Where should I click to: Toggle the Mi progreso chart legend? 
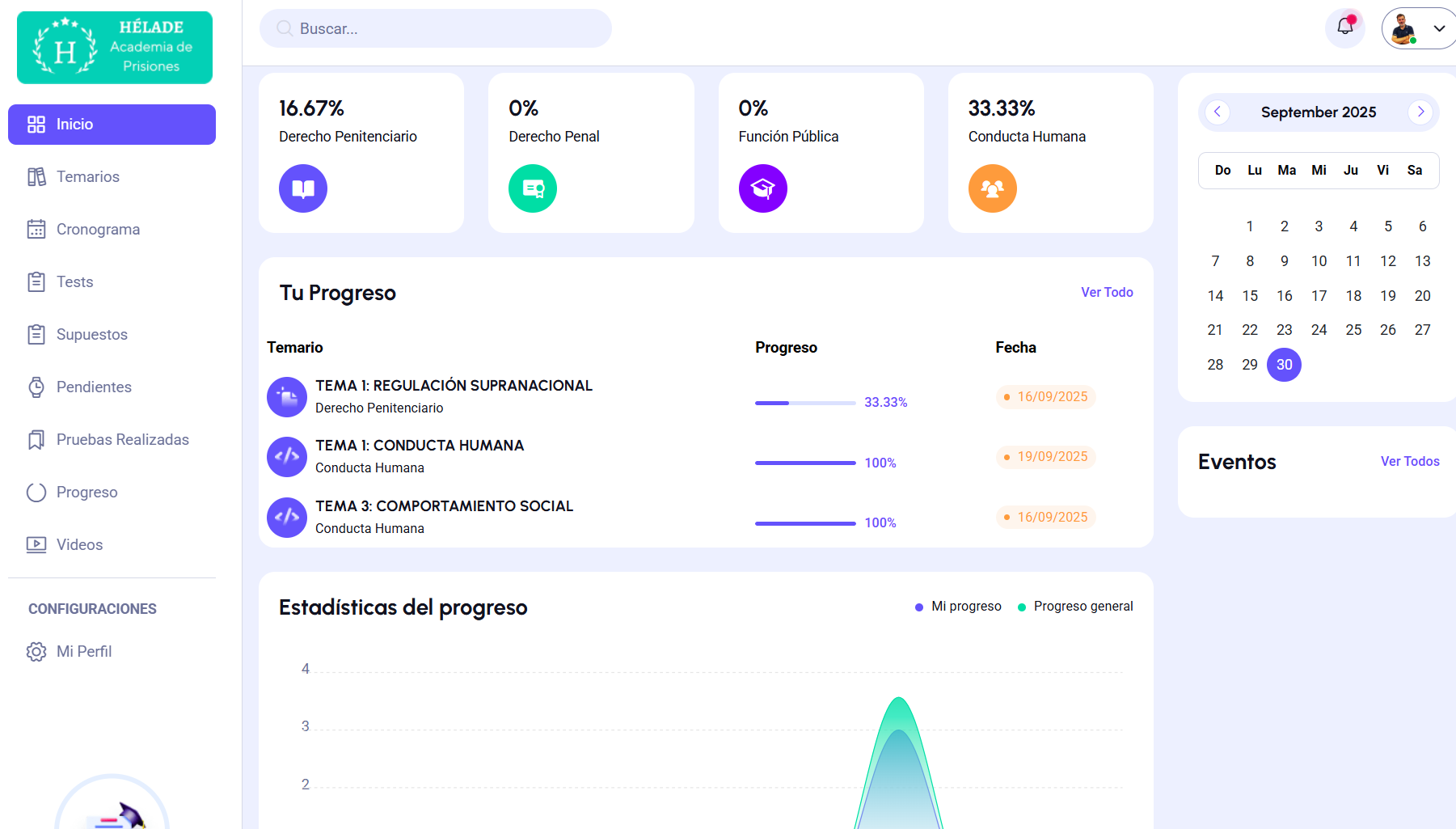pos(958,607)
